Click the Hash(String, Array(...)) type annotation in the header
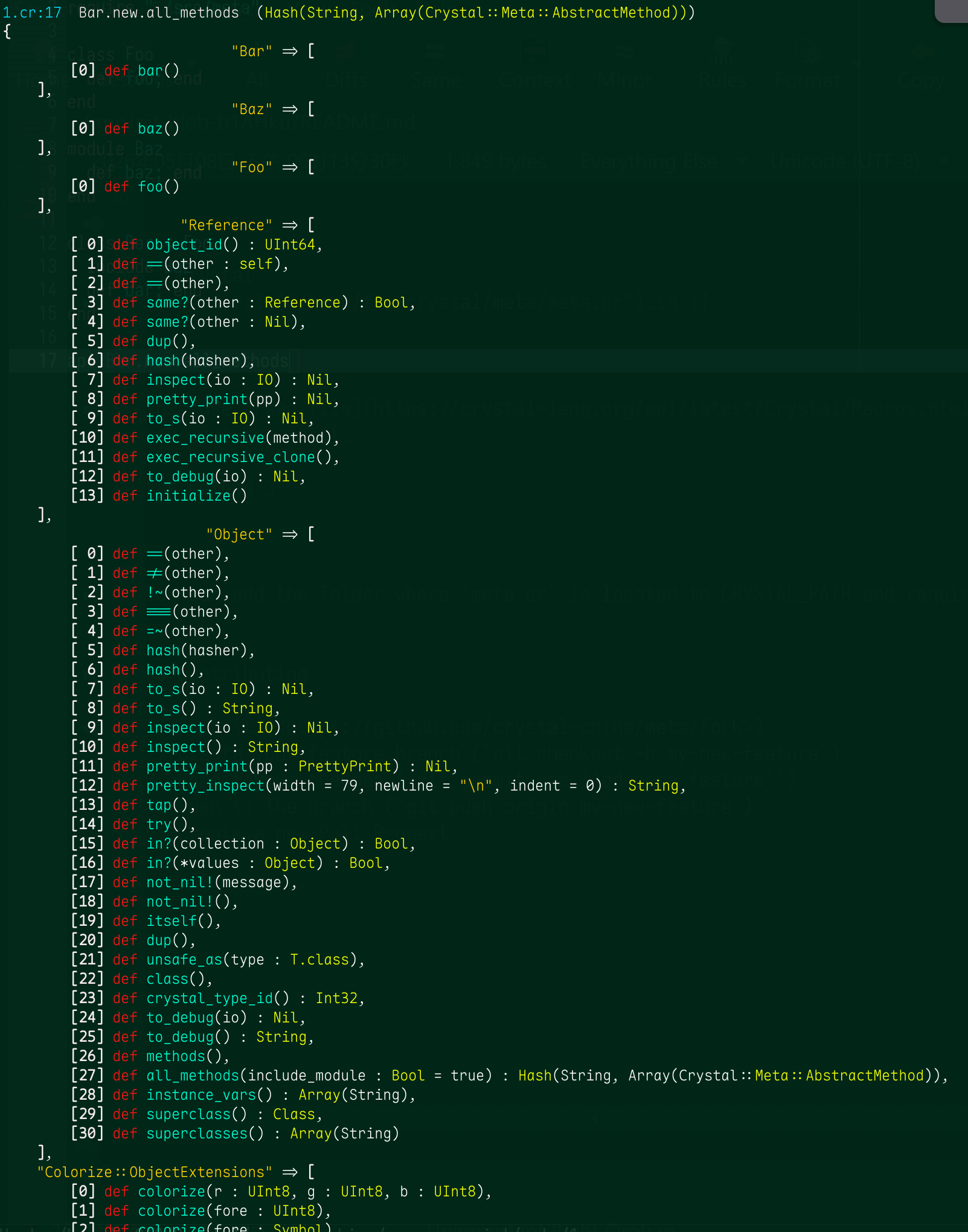 pyautogui.click(x=476, y=13)
